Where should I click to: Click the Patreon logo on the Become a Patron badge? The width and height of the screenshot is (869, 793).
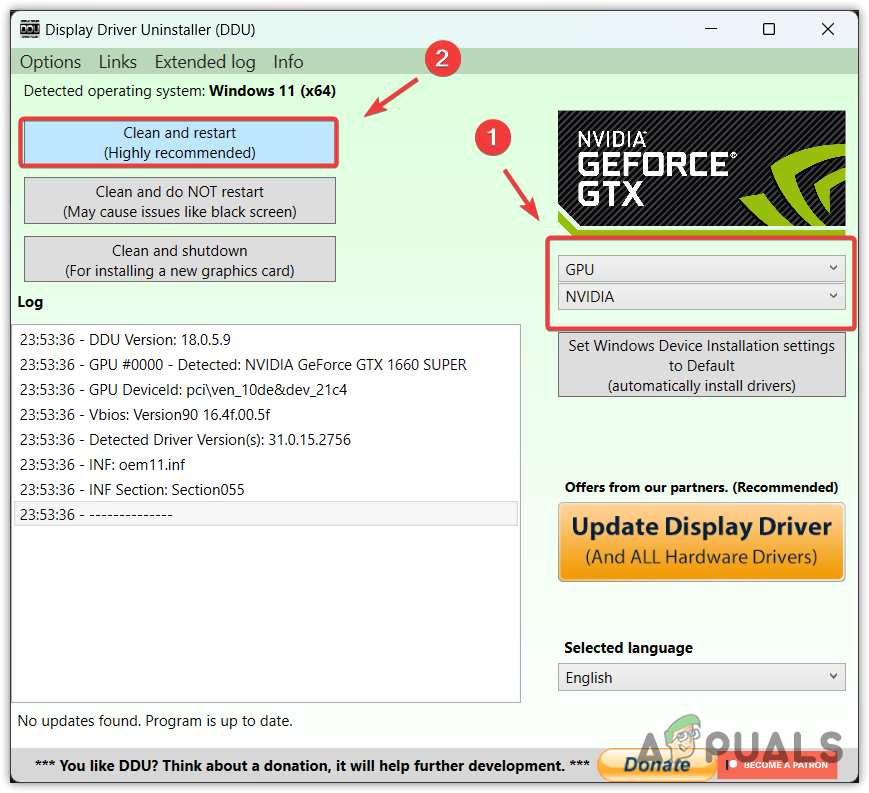pos(731,765)
